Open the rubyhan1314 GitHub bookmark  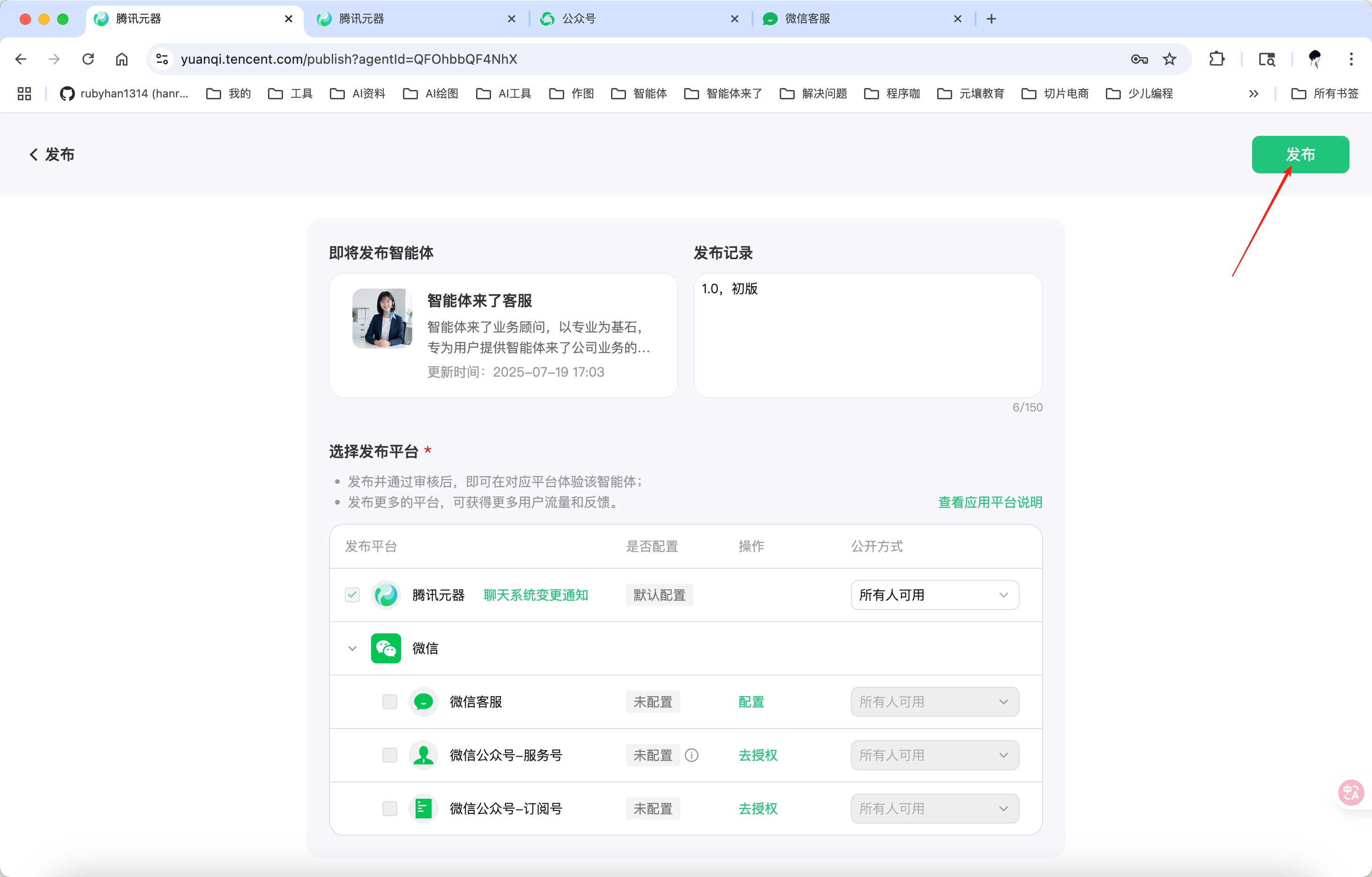[x=124, y=93]
